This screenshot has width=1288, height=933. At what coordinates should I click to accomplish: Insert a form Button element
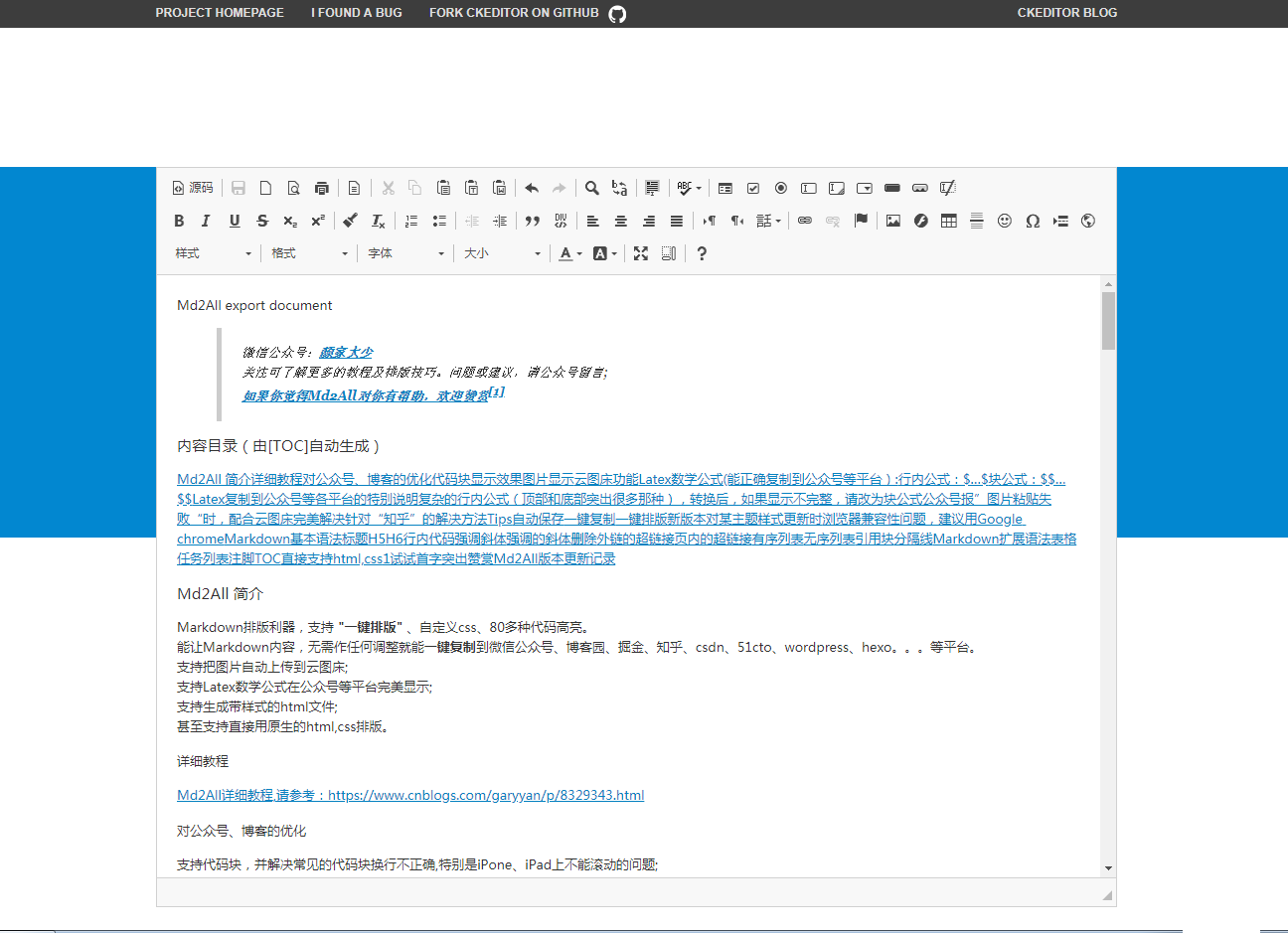pos(892,188)
